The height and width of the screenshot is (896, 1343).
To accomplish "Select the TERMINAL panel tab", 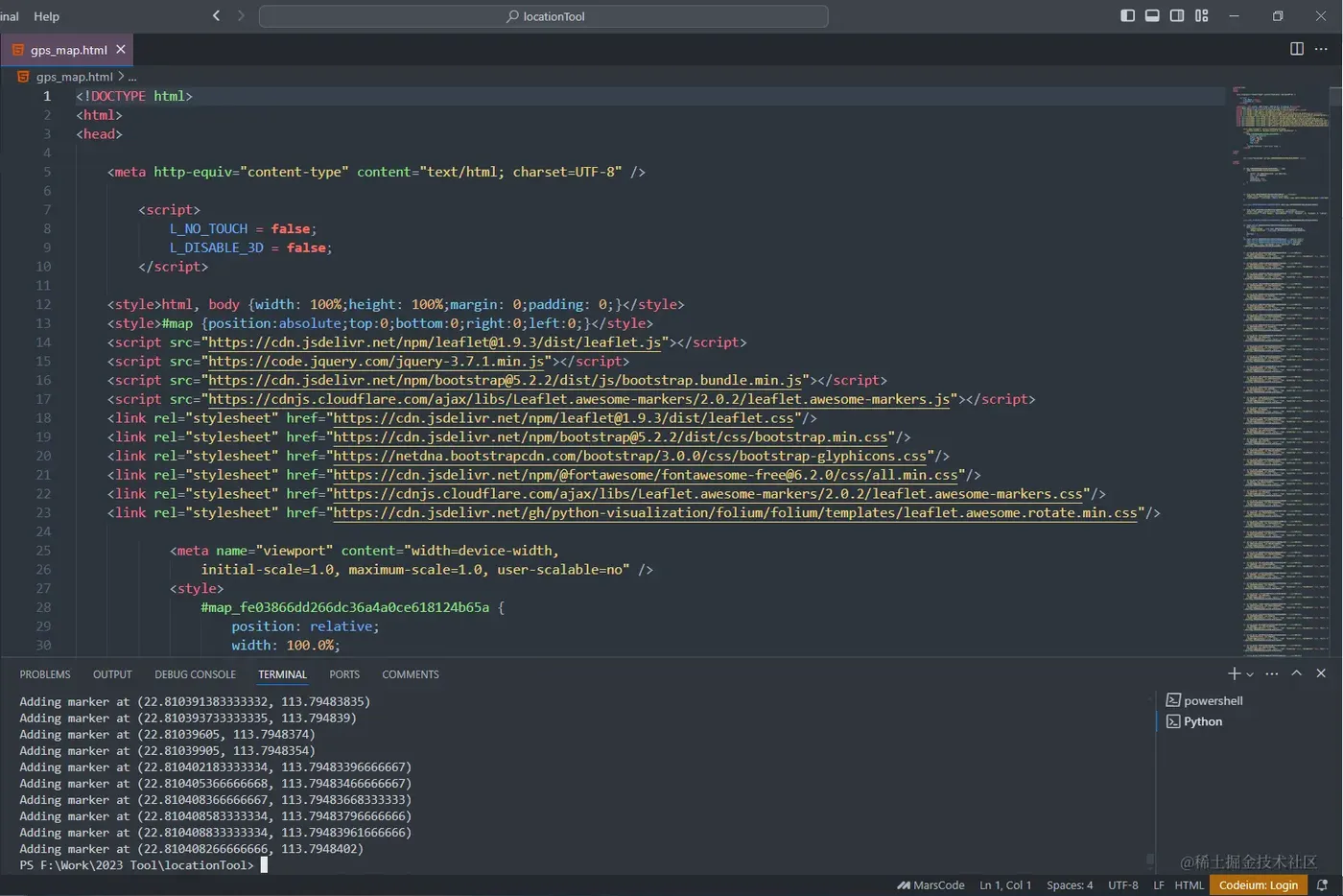I will [282, 674].
